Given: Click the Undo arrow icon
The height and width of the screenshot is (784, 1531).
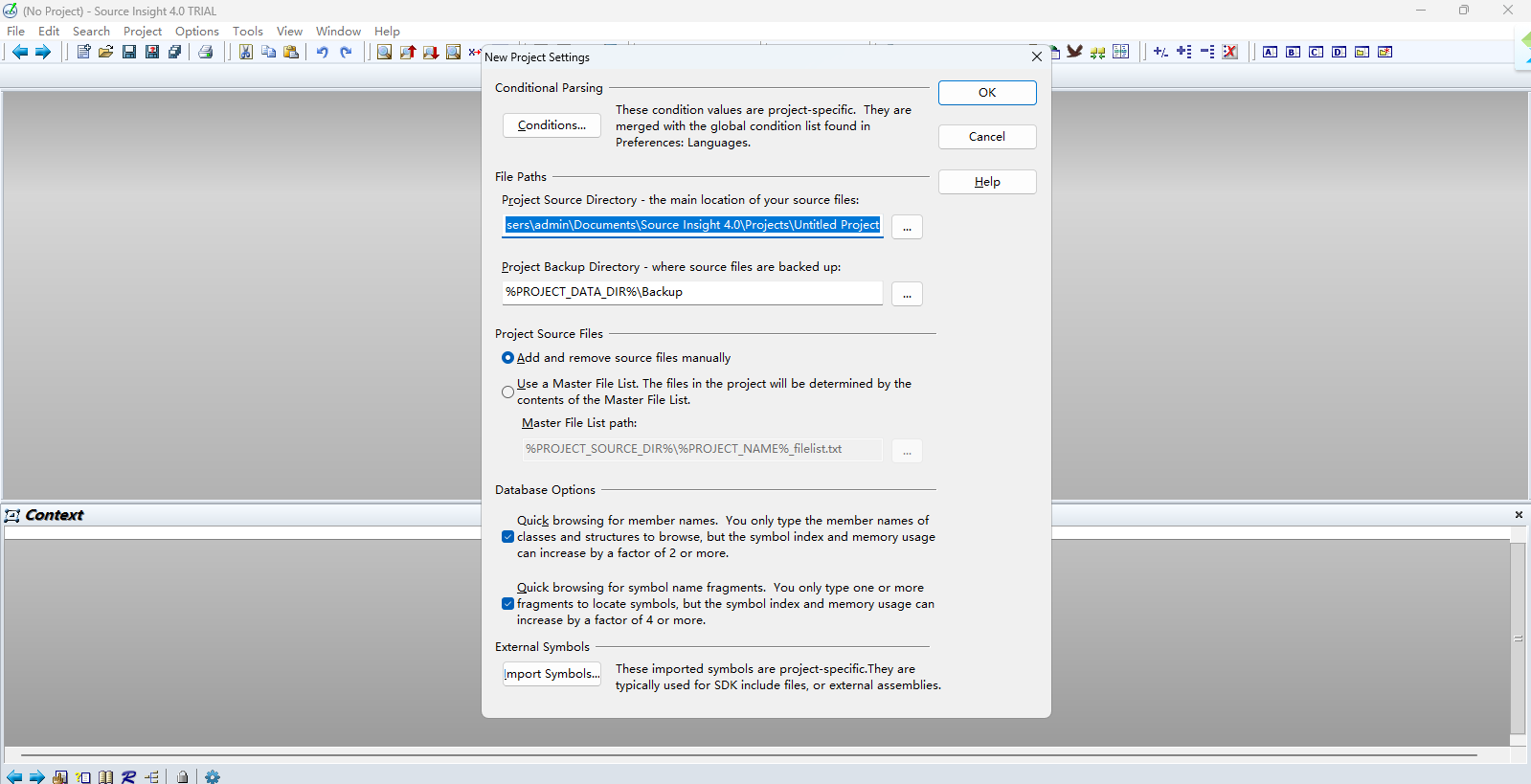Looking at the screenshot, I should (x=323, y=52).
